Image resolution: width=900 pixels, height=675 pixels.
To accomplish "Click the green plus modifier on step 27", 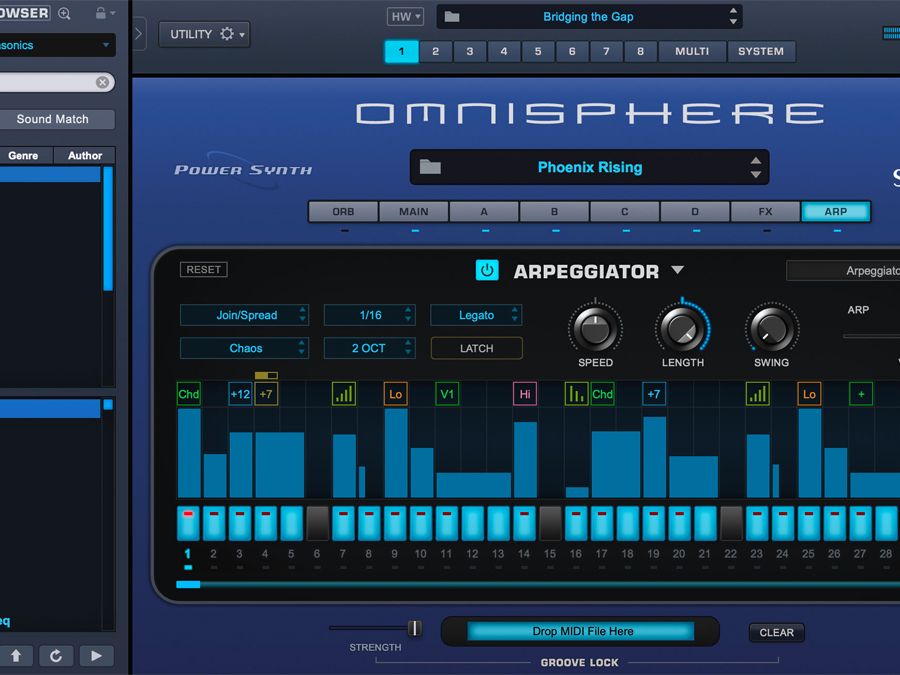I will pos(861,394).
